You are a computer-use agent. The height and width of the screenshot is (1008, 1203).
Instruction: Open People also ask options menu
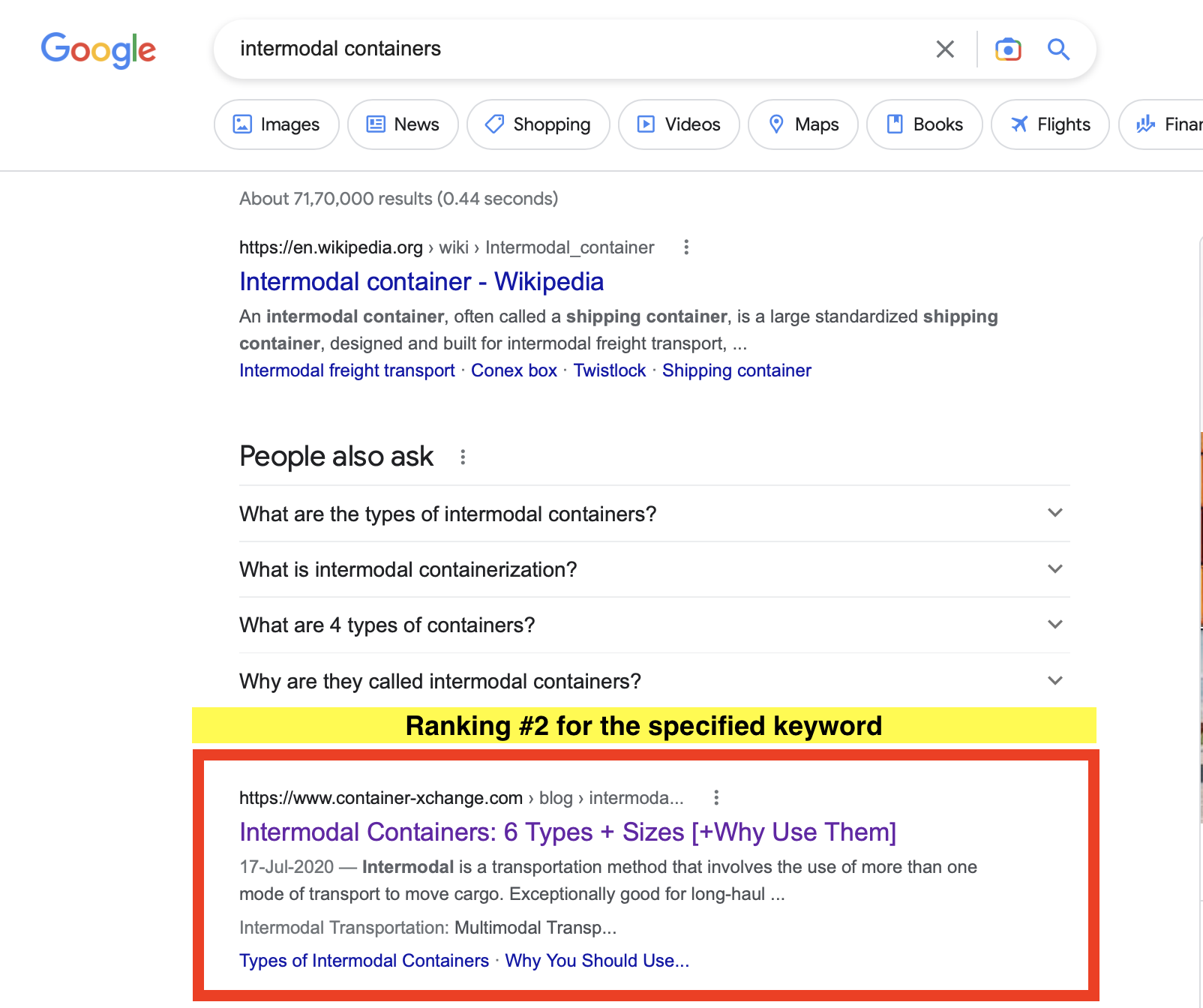pos(463,457)
